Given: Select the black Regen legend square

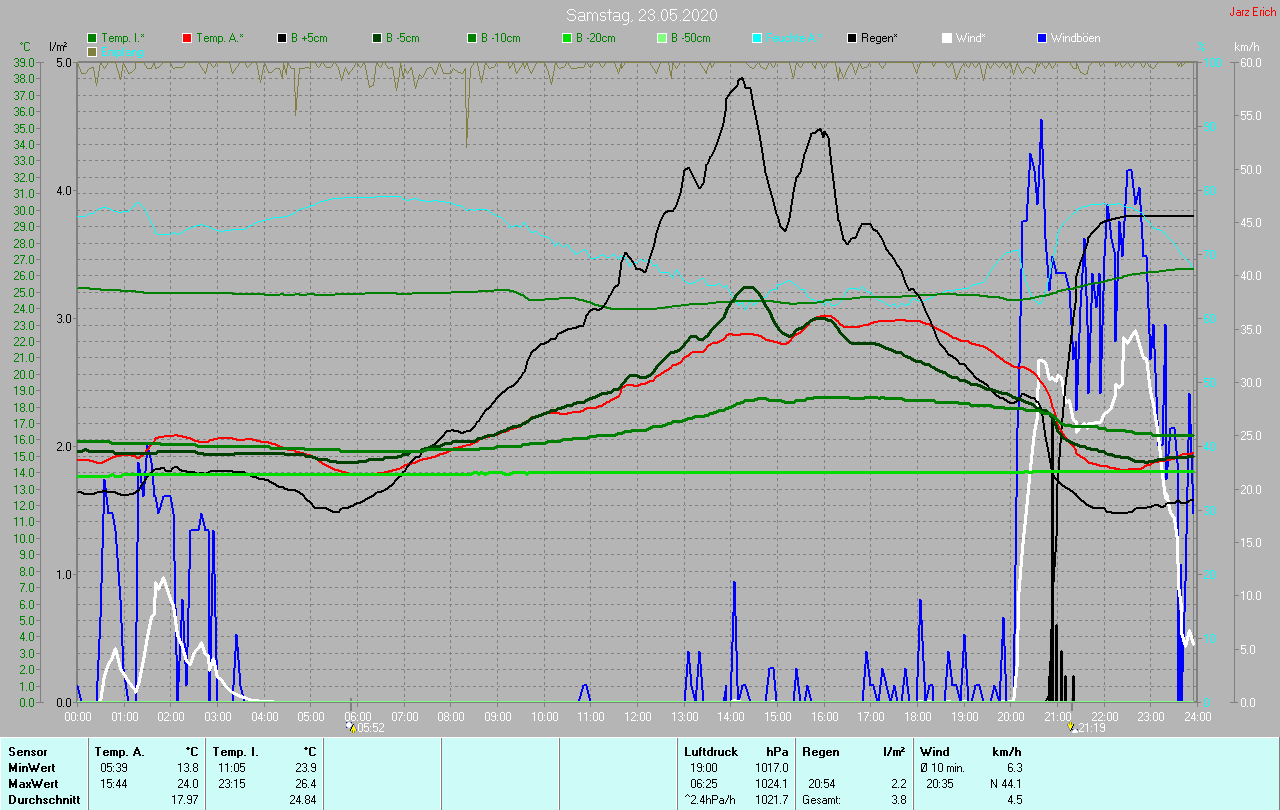Looking at the screenshot, I should click(852, 38).
